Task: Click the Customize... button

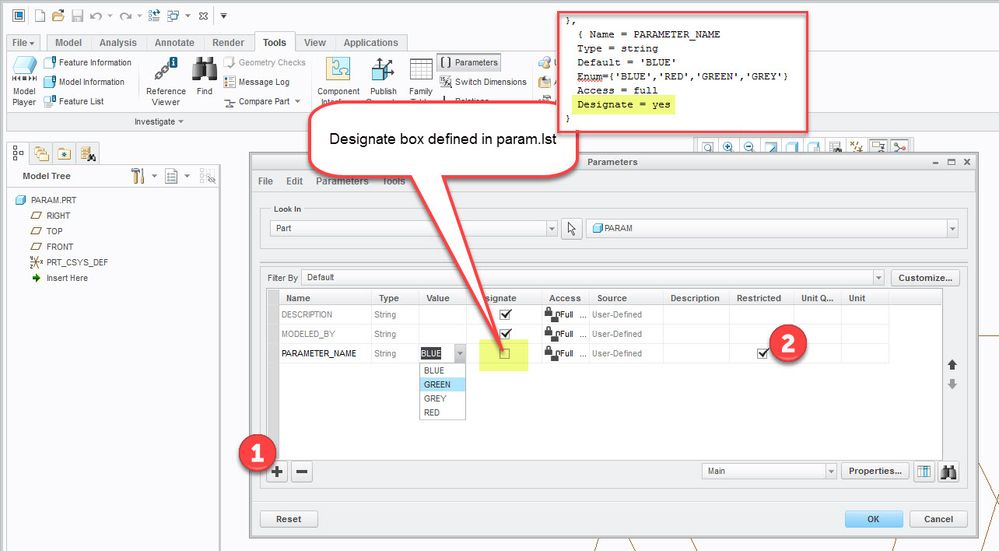Action: tap(925, 278)
